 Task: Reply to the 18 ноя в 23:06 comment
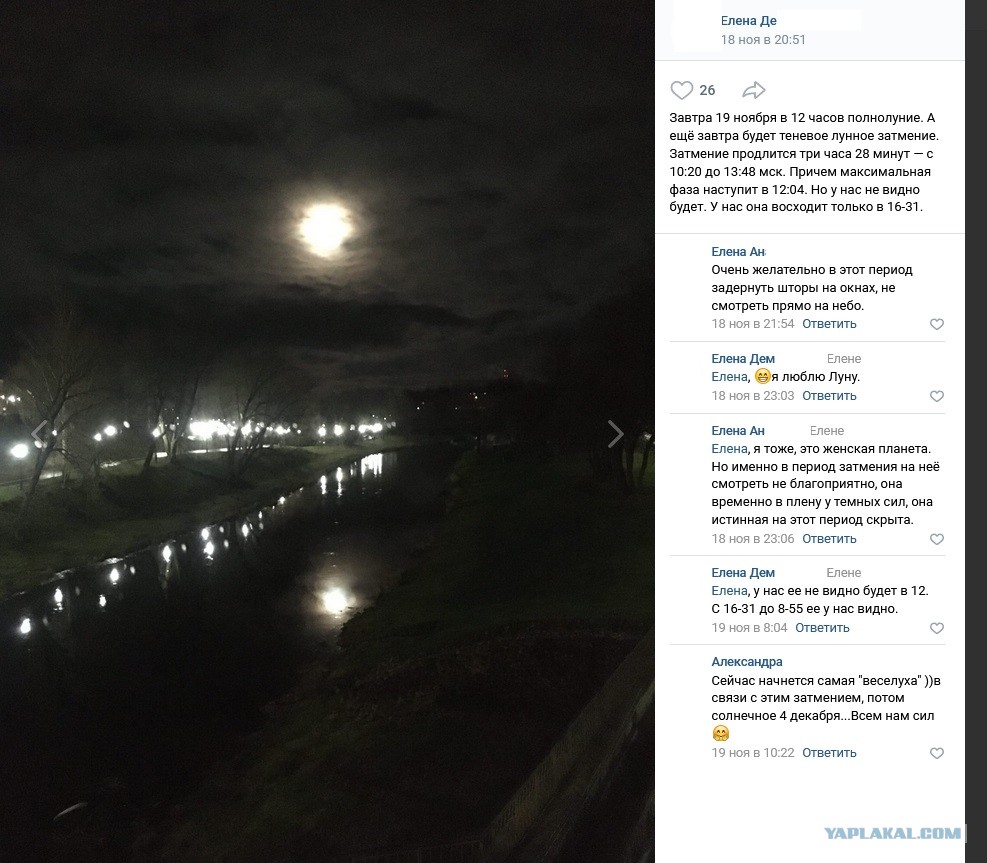[x=829, y=538]
